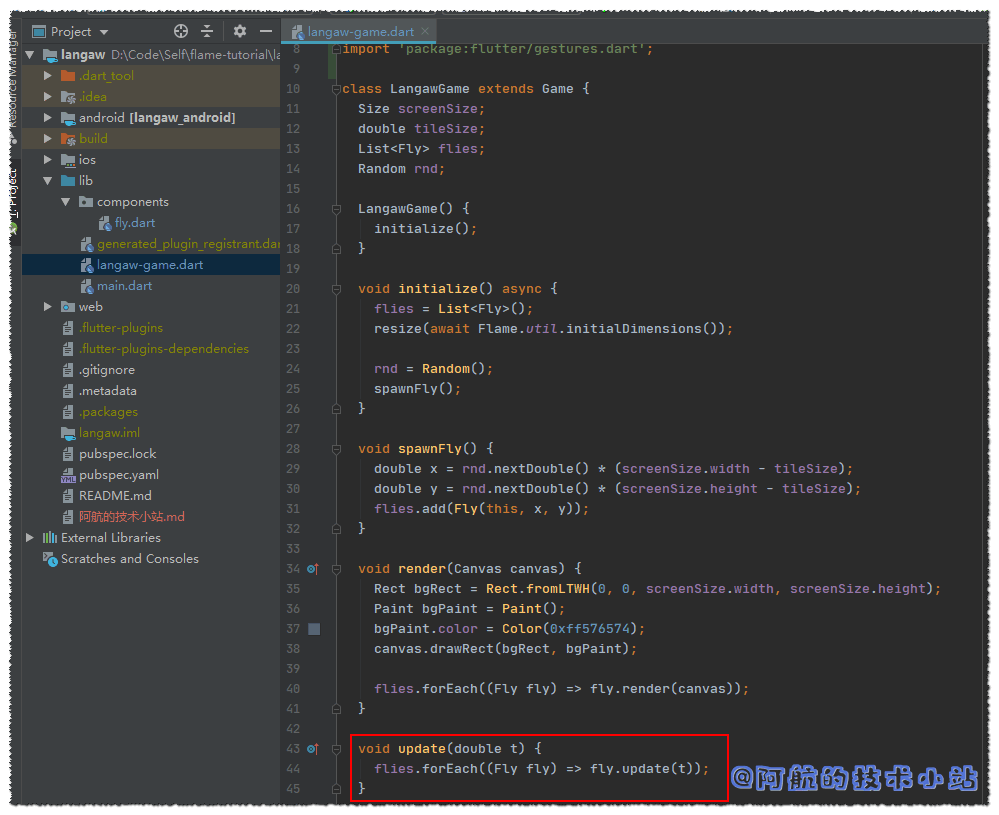Click the Collapse All icon in Project panel
The image size is (999, 815).
pyautogui.click(x=207, y=32)
